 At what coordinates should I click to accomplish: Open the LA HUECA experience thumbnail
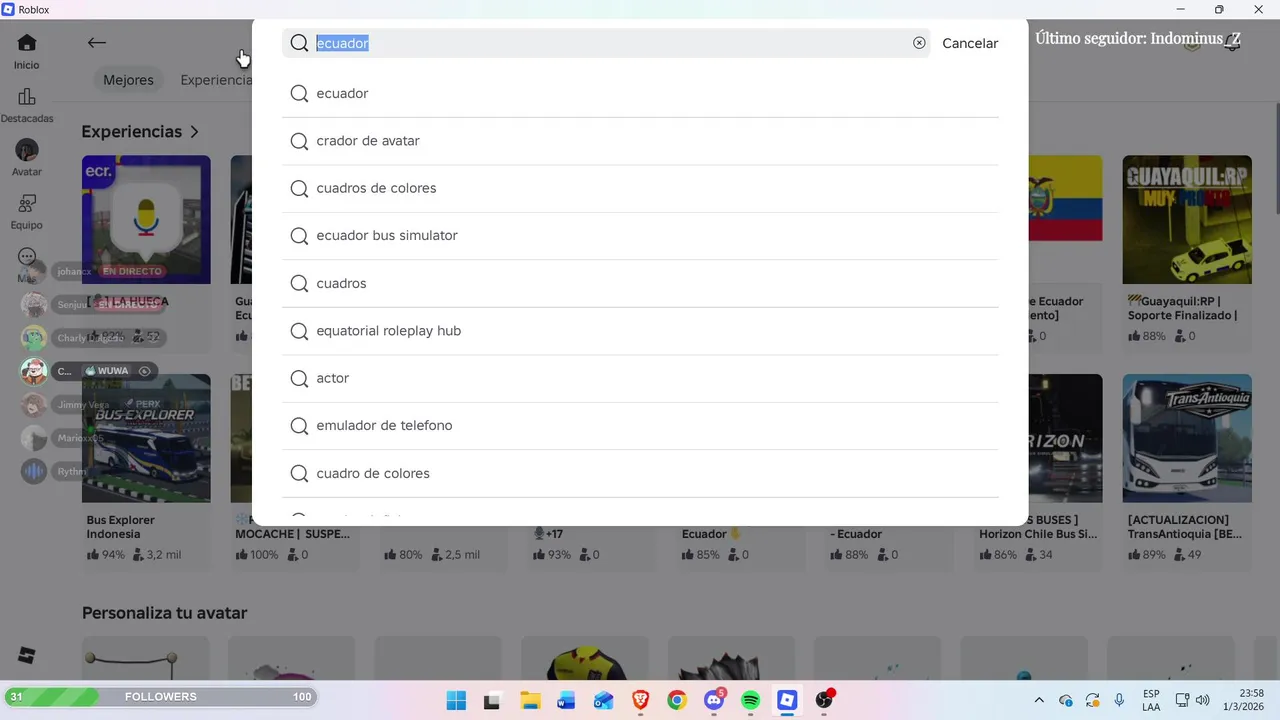pyautogui.click(x=146, y=219)
